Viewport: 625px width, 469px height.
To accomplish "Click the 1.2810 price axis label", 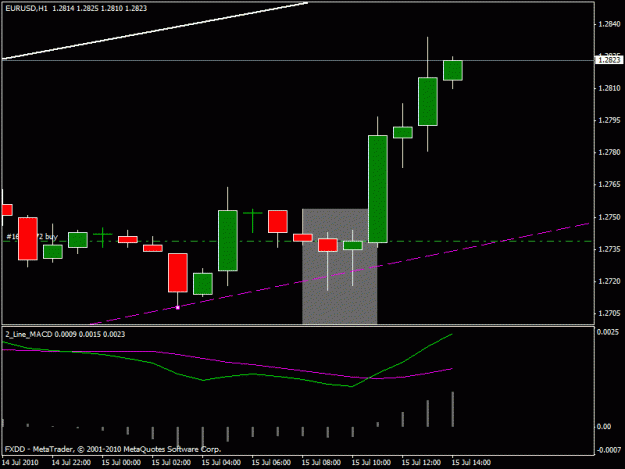I will click(x=609, y=88).
